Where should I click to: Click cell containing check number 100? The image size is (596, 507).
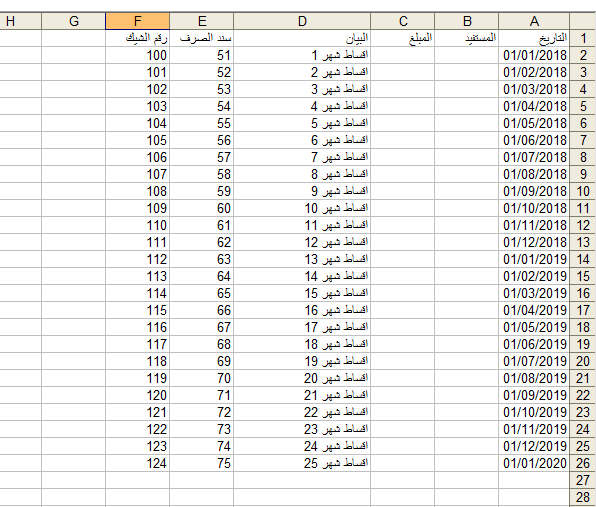(138, 55)
